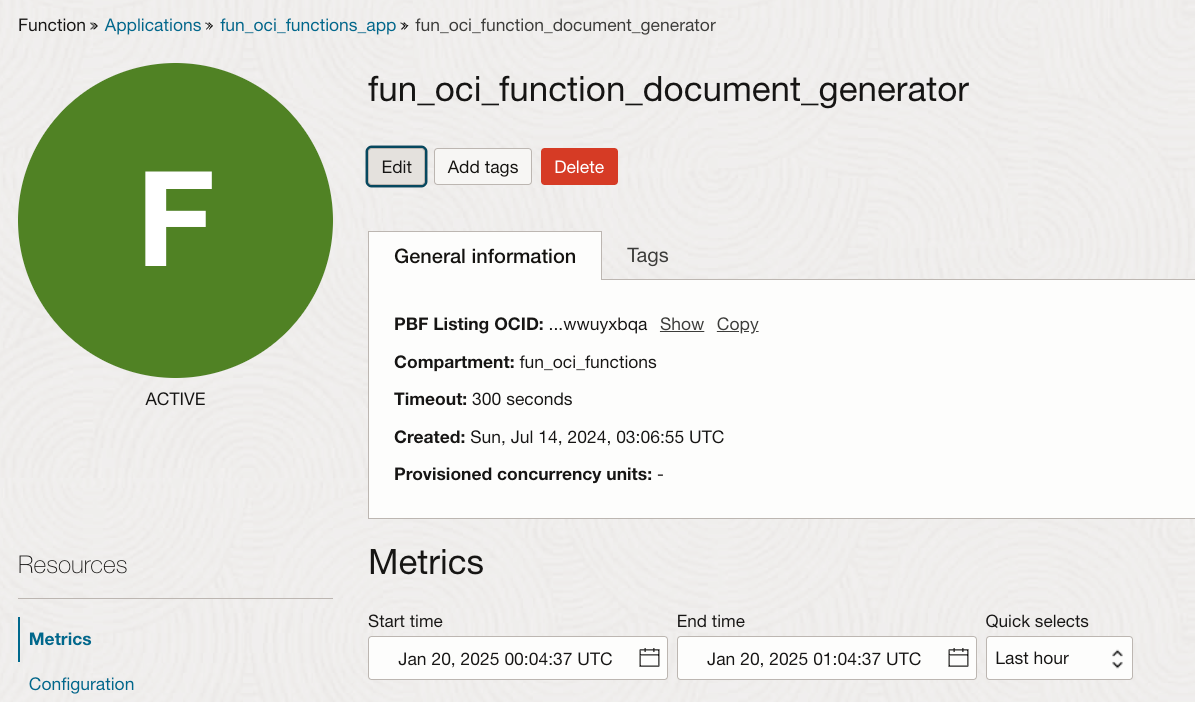The width and height of the screenshot is (1195, 702).
Task: Click into the End time field
Action: (x=813, y=658)
